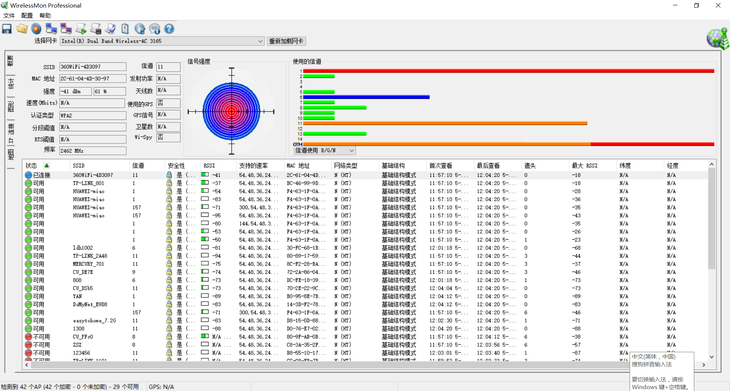Click the green sort arrow in 状态 header
Screen dimensions: 730x391
47,165
